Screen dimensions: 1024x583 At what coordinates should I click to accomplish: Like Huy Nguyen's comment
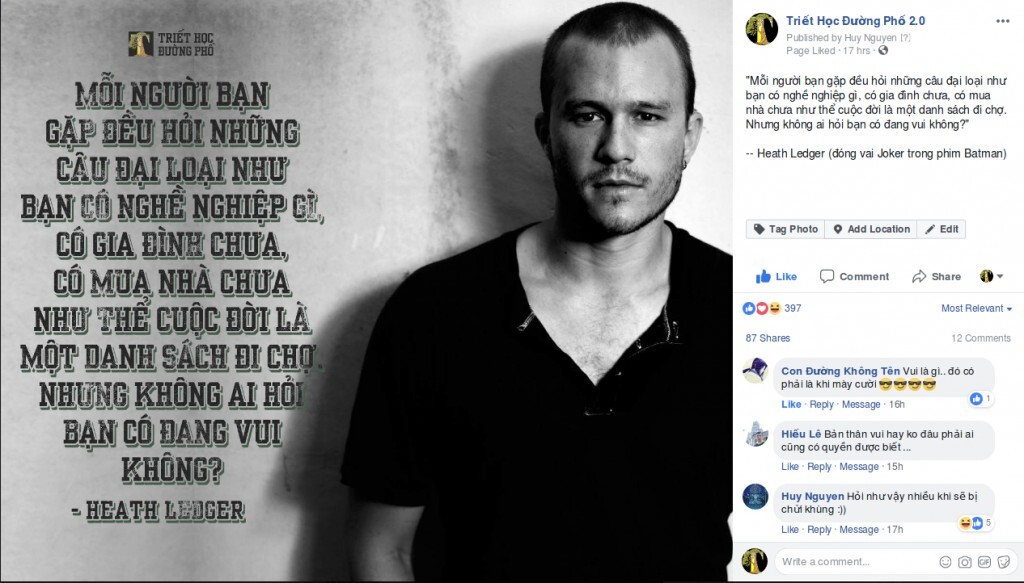790,529
